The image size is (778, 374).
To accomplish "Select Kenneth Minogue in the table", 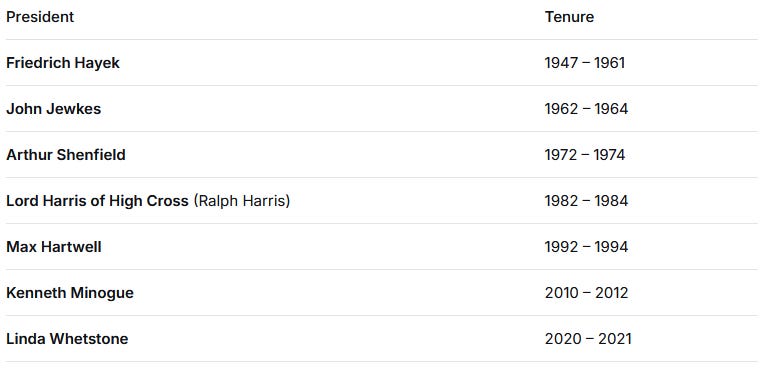I will coord(70,293).
